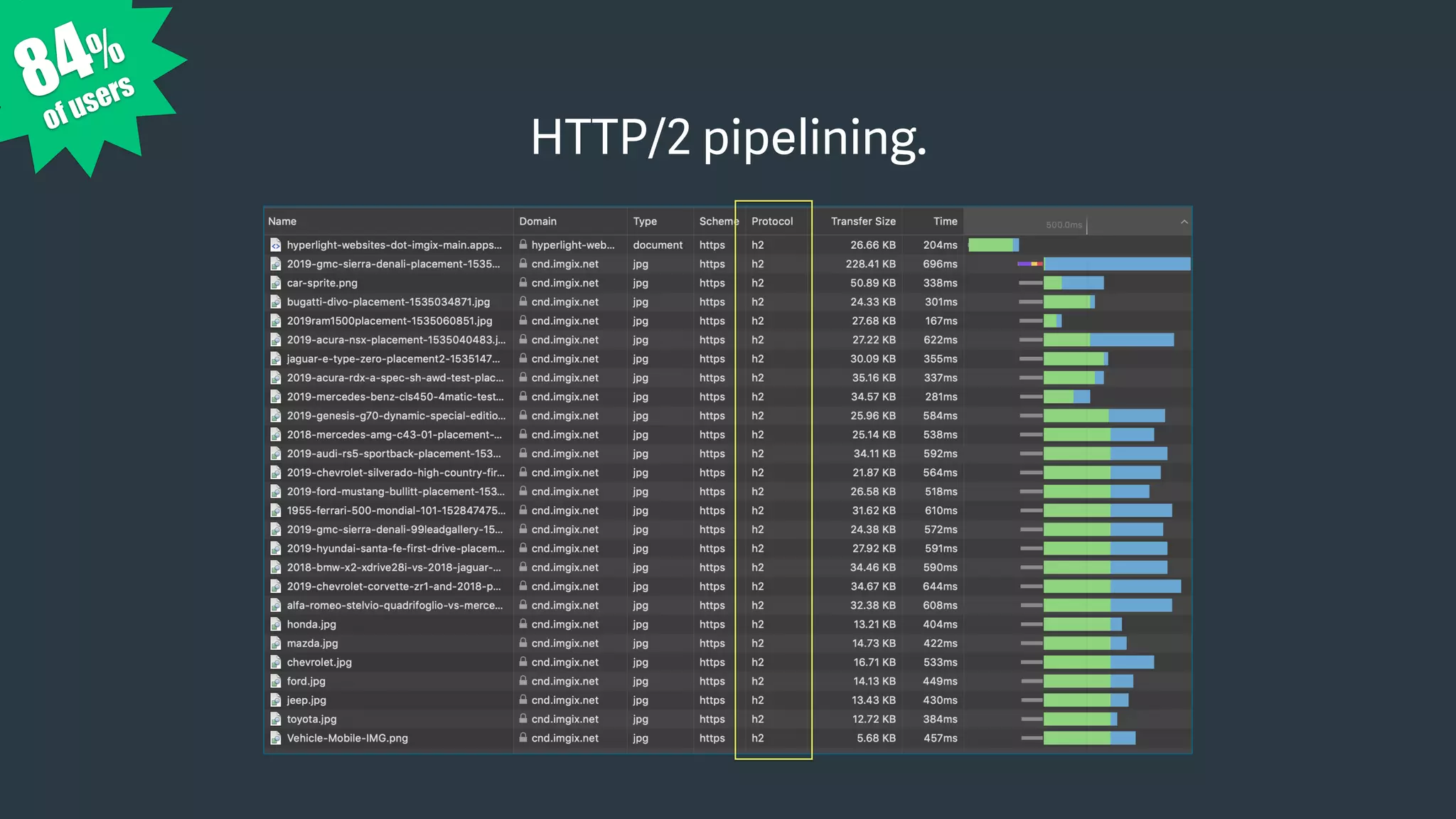Click file icon beside honda.jpg
The height and width of the screenshot is (819, 1456).
276,624
